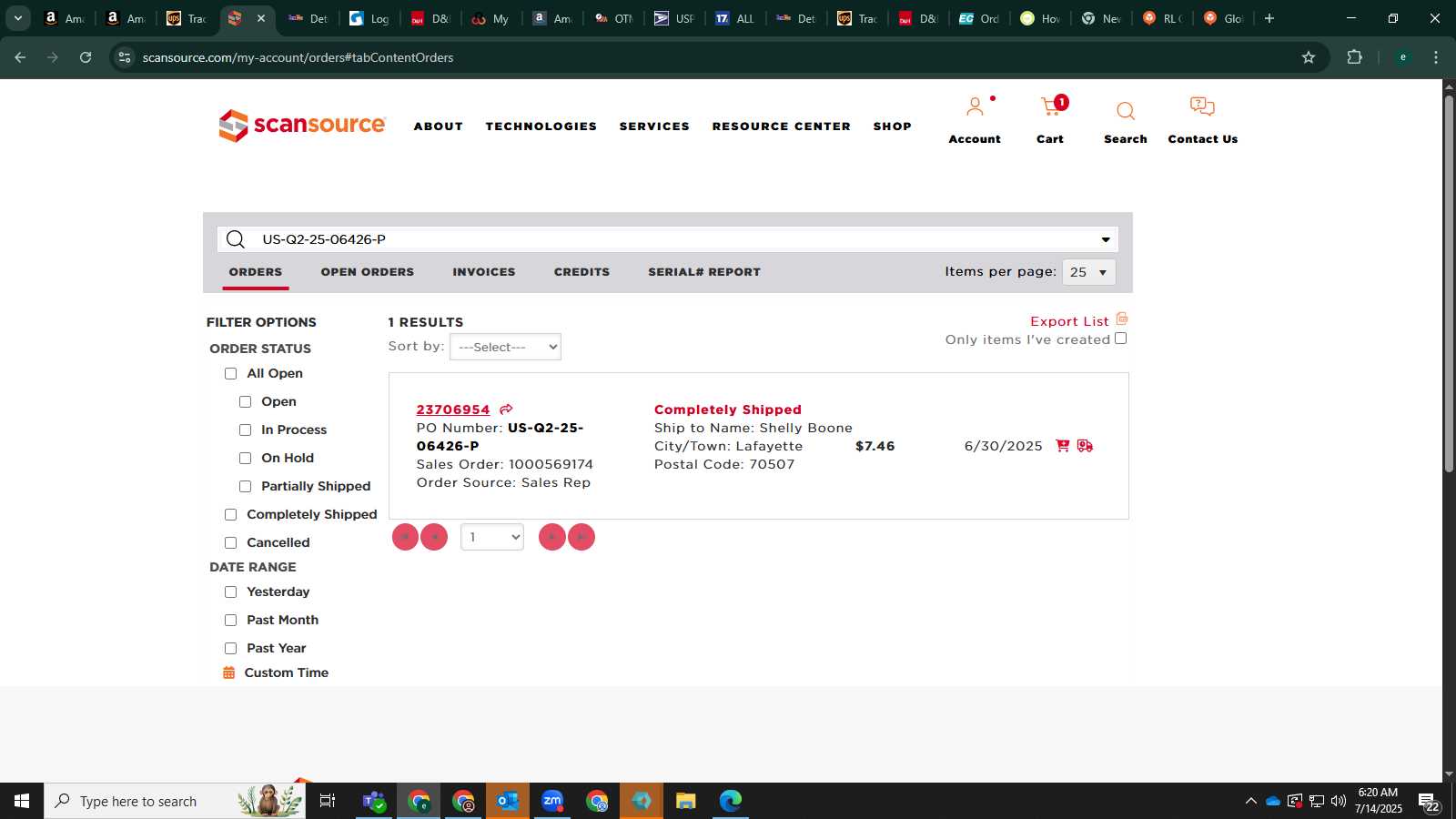This screenshot has height=819, width=1456.
Task: Switch to Serial# Report tab
Action: (704, 272)
